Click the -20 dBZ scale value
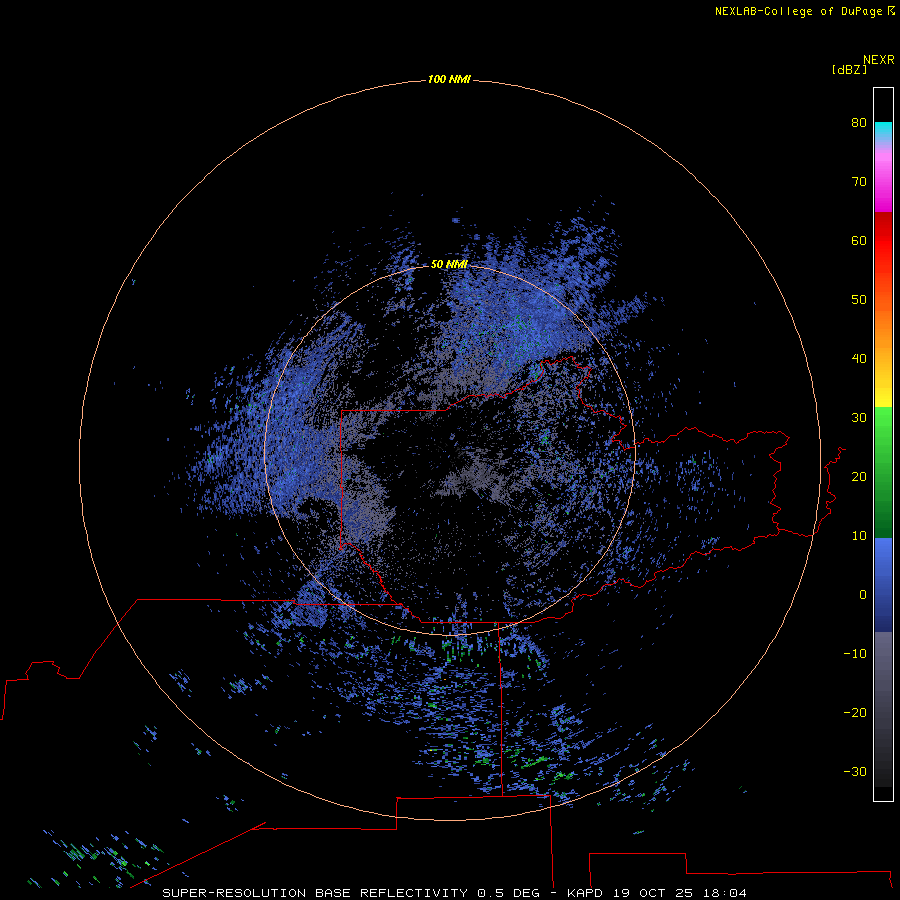The image size is (900, 900). (x=855, y=713)
